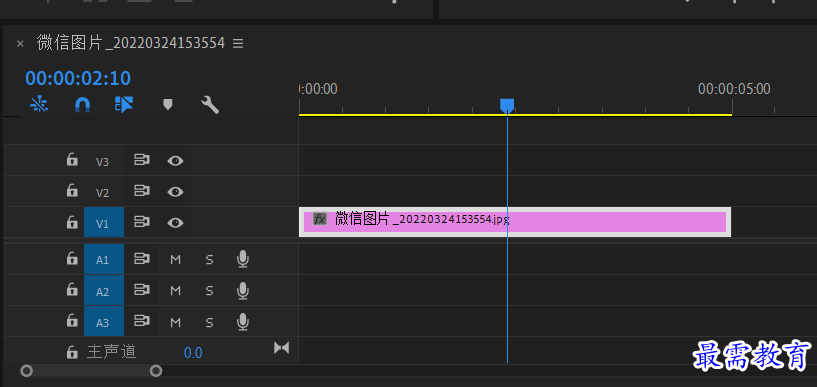Solo track A3
This screenshot has width=817, height=387.
pyautogui.click(x=209, y=322)
